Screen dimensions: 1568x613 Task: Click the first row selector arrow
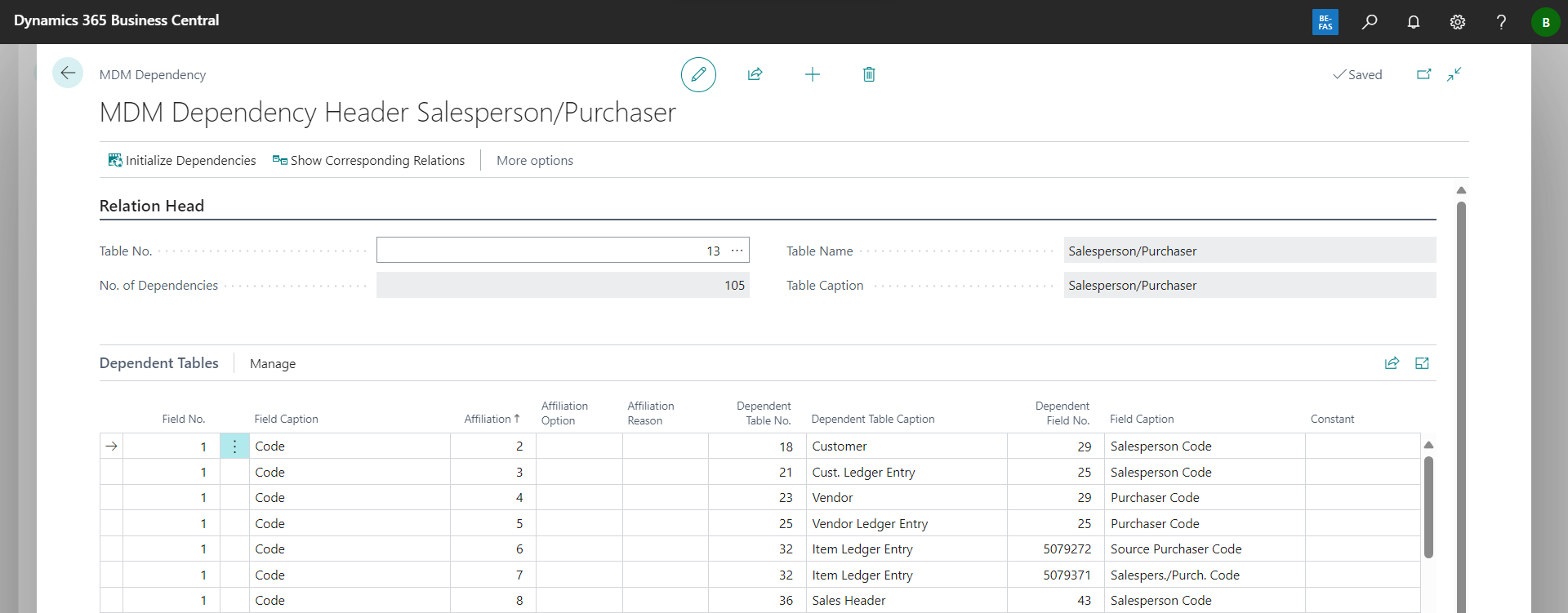pyautogui.click(x=112, y=446)
